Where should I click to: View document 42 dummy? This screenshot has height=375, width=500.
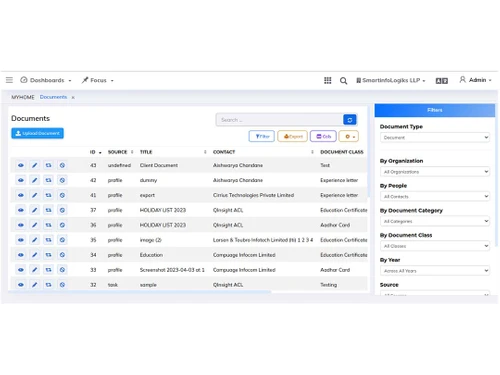(x=21, y=180)
